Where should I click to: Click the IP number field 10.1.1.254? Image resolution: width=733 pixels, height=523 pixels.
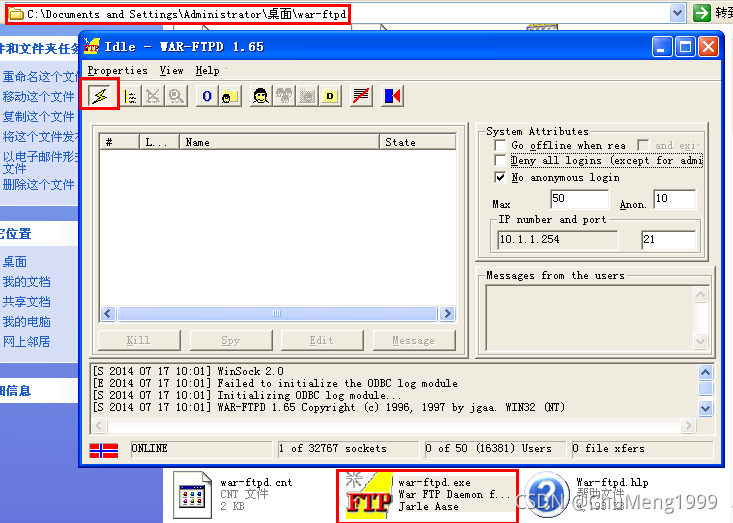[x=558, y=240]
